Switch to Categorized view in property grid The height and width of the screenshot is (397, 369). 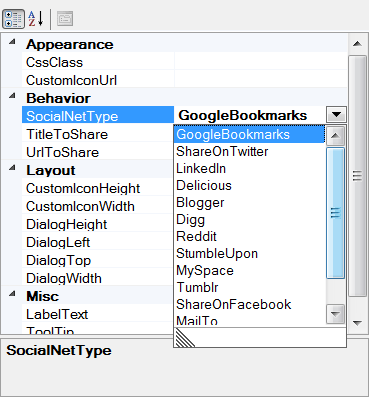13,19
